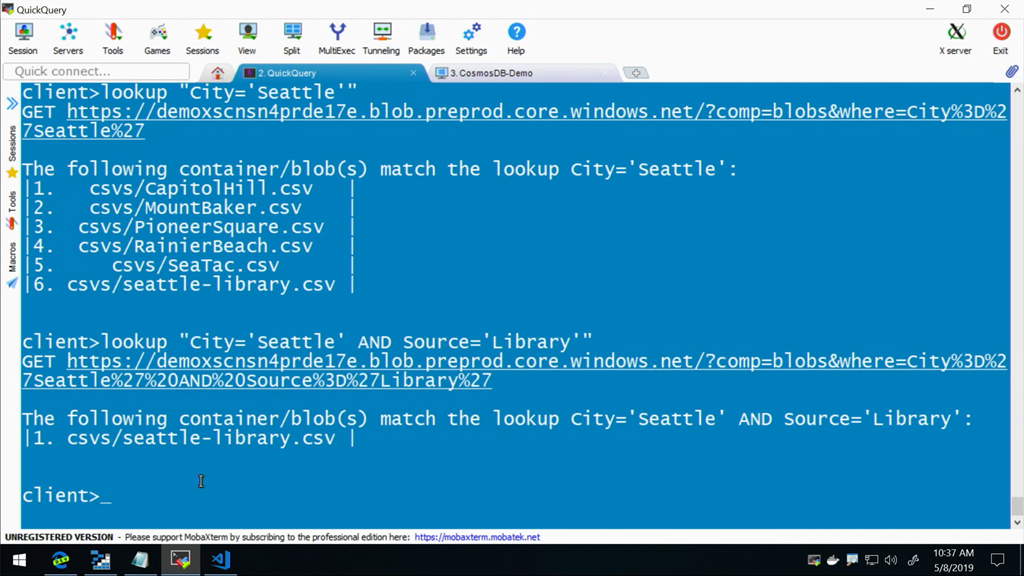Open the volume speaker tray icon

pyautogui.click(x=891, y=560)
